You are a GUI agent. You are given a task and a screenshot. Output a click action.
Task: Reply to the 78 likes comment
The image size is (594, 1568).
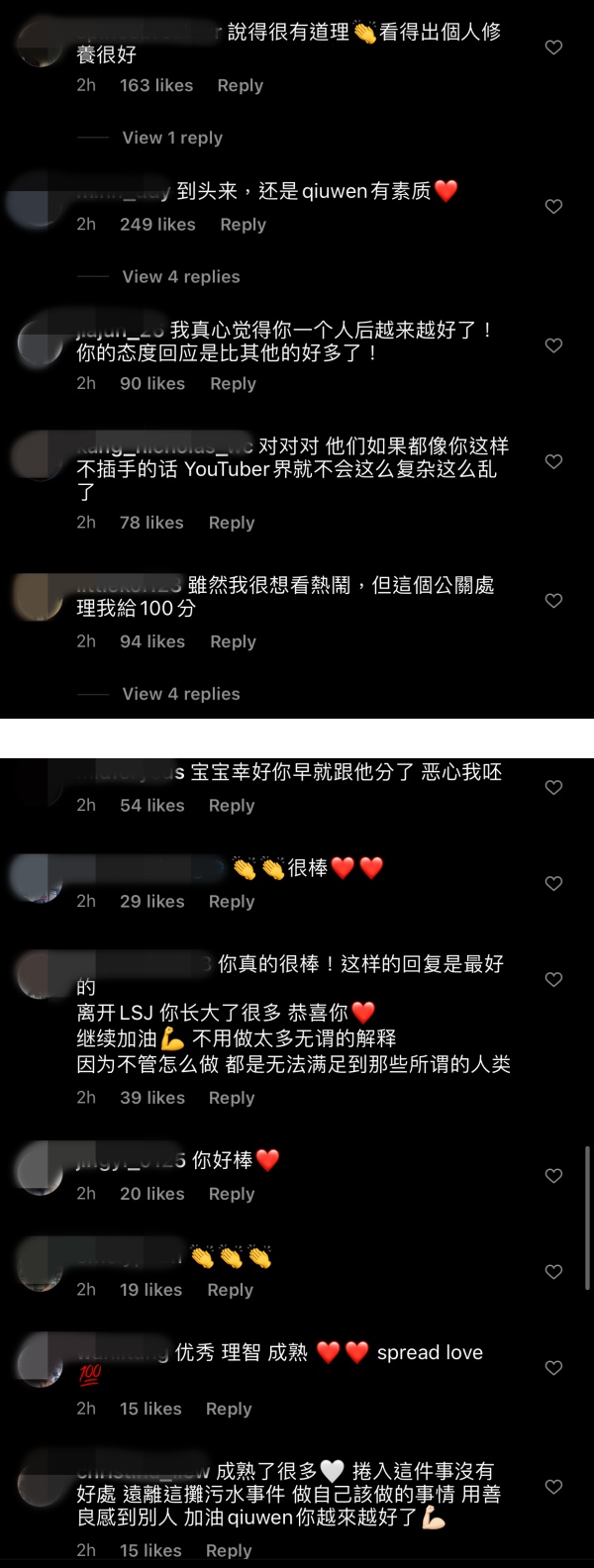[232, 523]
